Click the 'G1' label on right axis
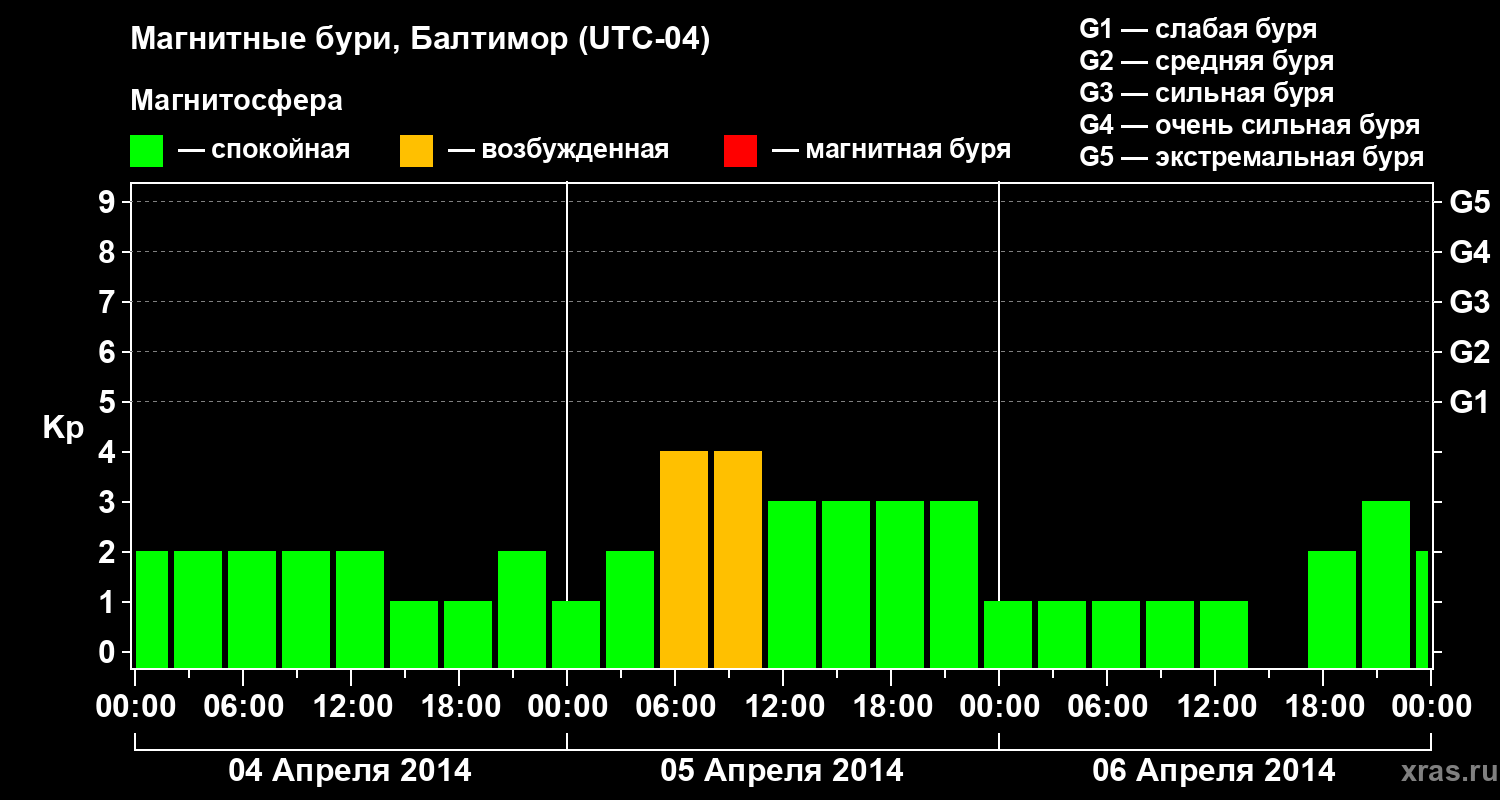The height and width of the screenshot is (800, 1500). click(1469, 402)
